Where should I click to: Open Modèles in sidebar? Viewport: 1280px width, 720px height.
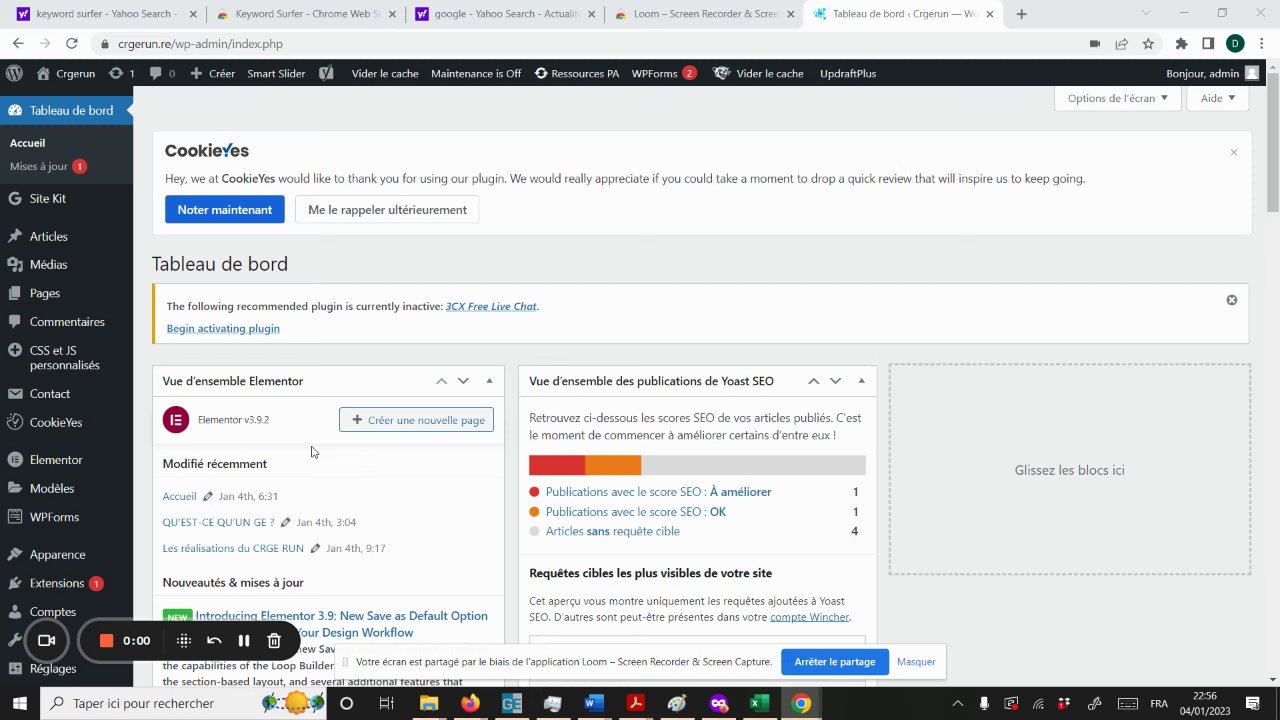(x=66, y=488)
